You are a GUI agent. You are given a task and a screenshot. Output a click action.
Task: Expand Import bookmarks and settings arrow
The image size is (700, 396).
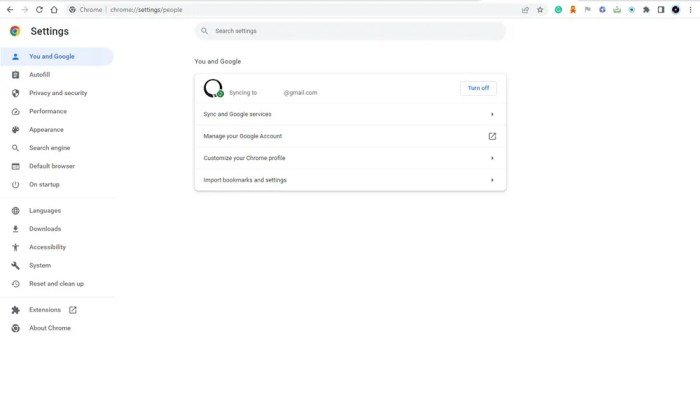[x=492, y=180]
